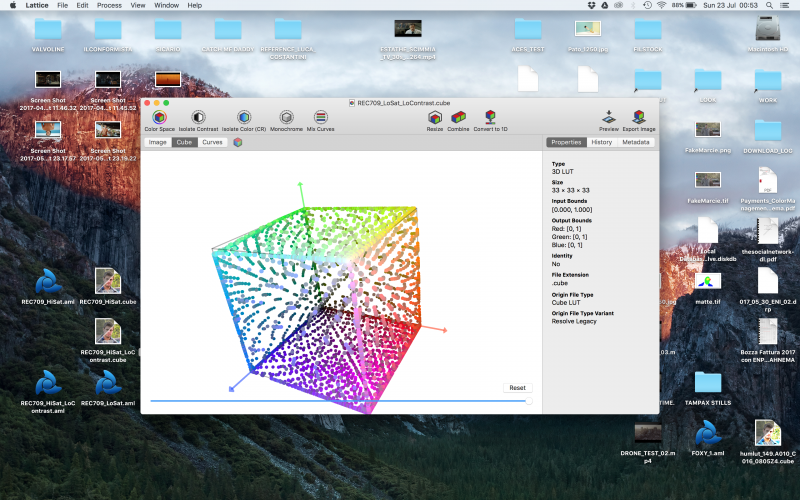
Task: Switch to the Curves view tab
Action: 212,143
